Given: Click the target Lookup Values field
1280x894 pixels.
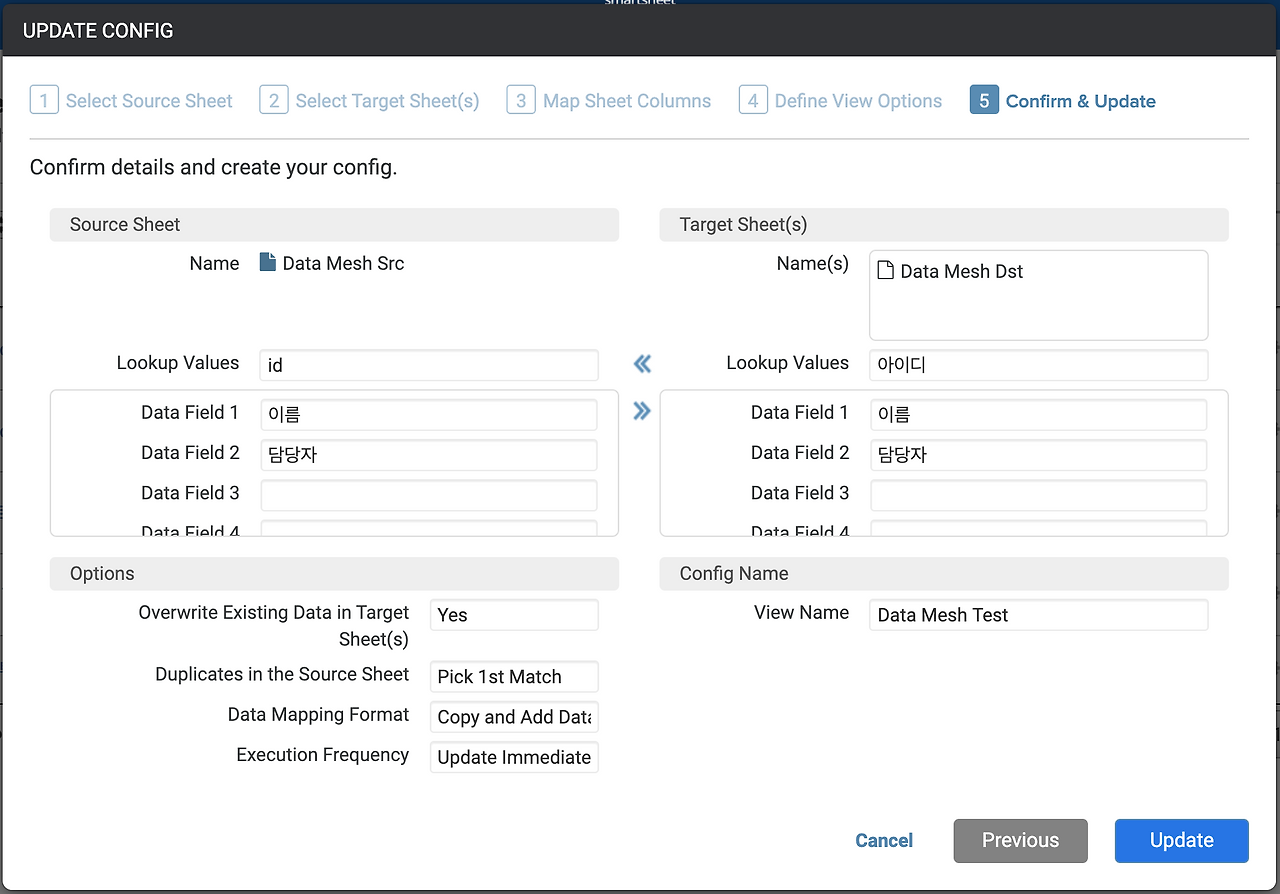Looking at the screenshot, I should point(1038,365).
